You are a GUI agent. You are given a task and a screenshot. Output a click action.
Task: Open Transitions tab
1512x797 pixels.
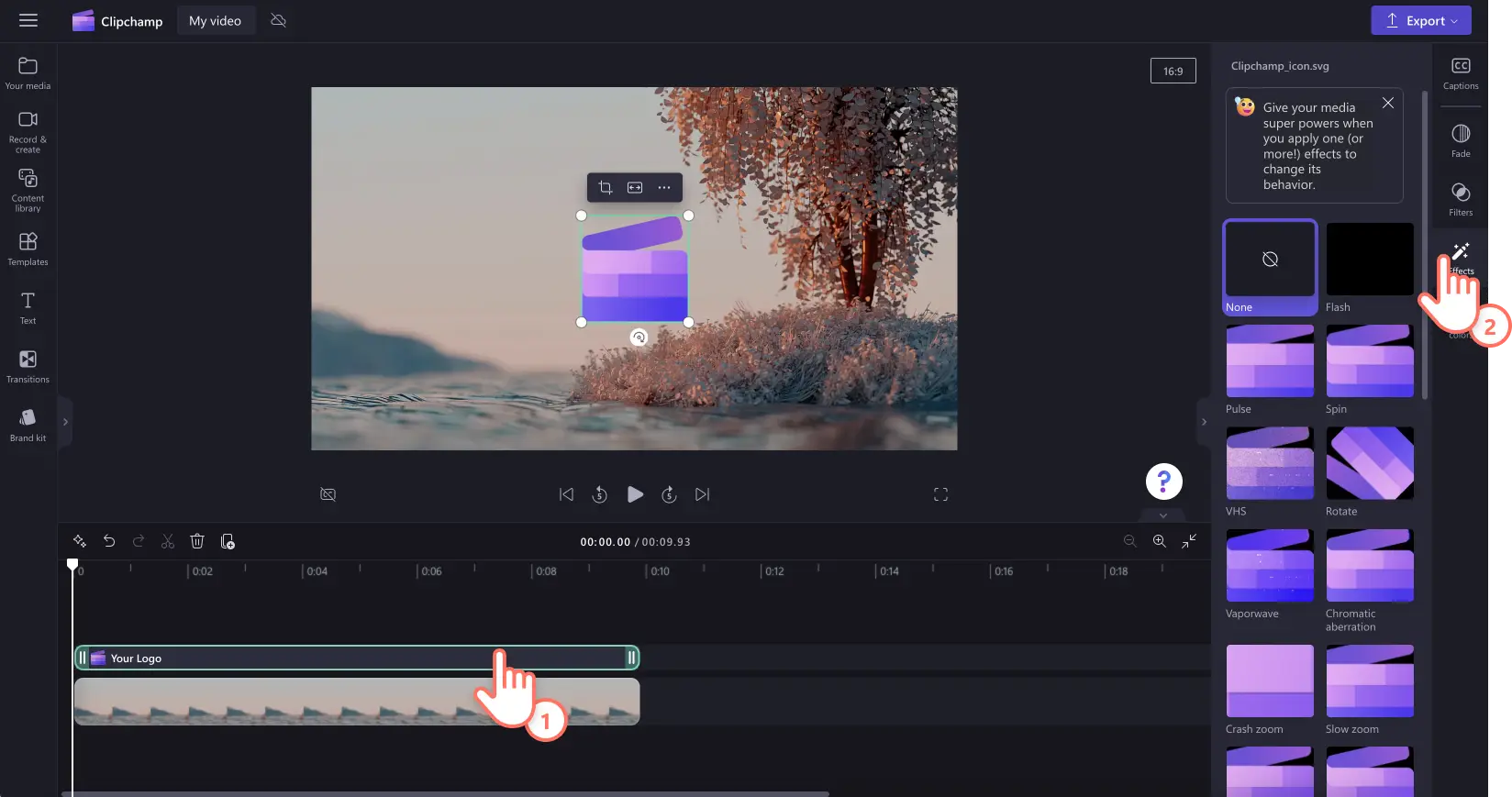pos(28,367)
